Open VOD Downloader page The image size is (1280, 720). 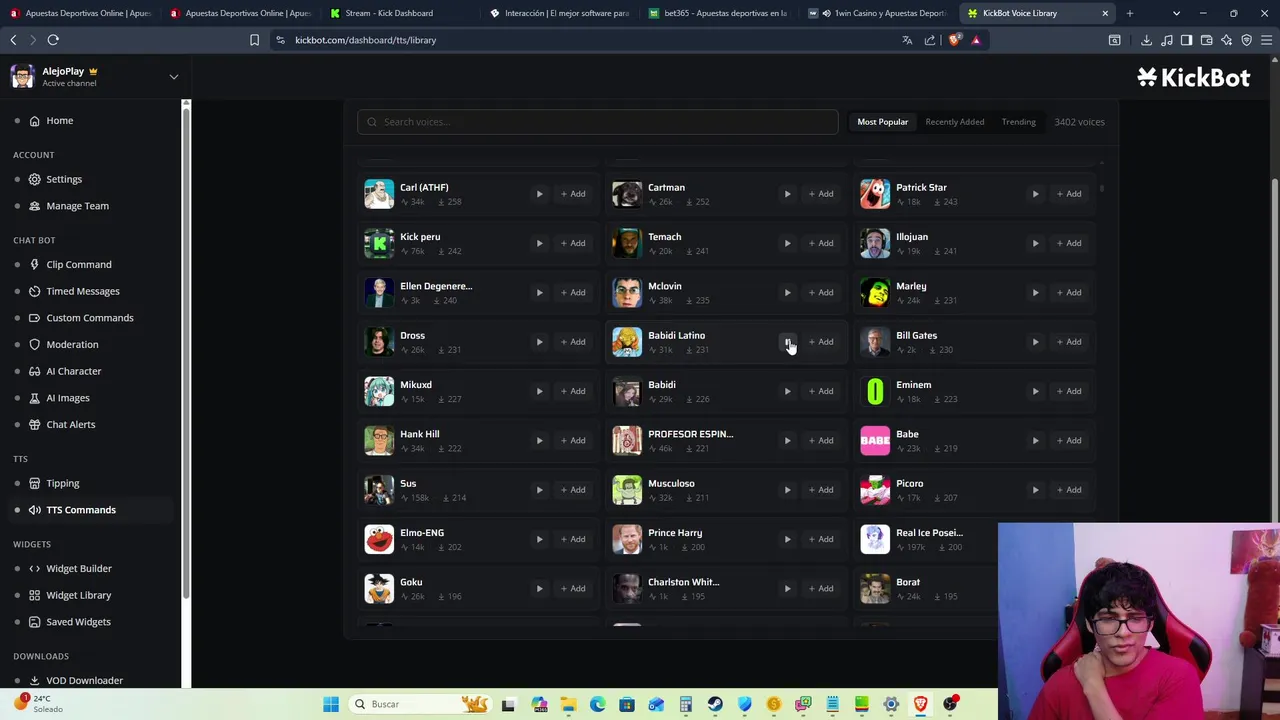pyautogui.click(x=84, y=681)
